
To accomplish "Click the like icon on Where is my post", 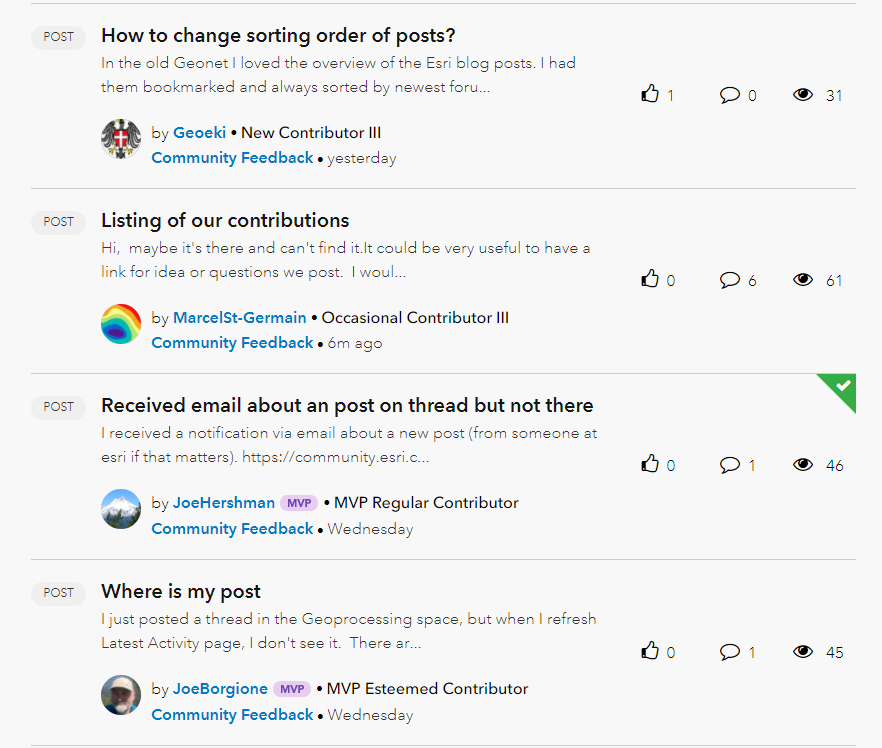I will tap(651, 650).
